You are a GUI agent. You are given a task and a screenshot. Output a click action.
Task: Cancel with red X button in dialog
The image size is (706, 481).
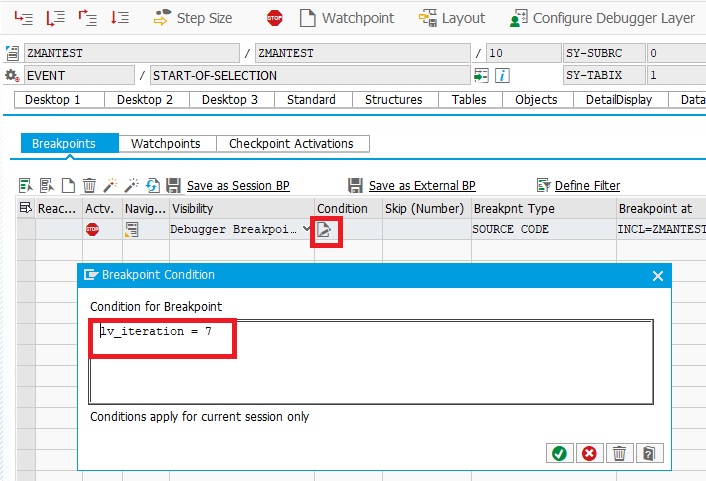point(589,453)
